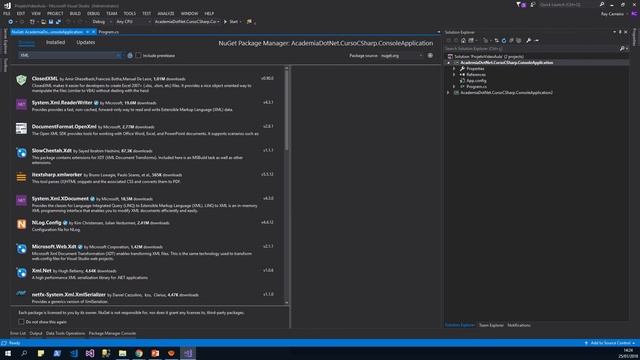Screen dimensions: 640x360
Task: Toggle Include prerelease checkbox
Action: pos(138,56)
